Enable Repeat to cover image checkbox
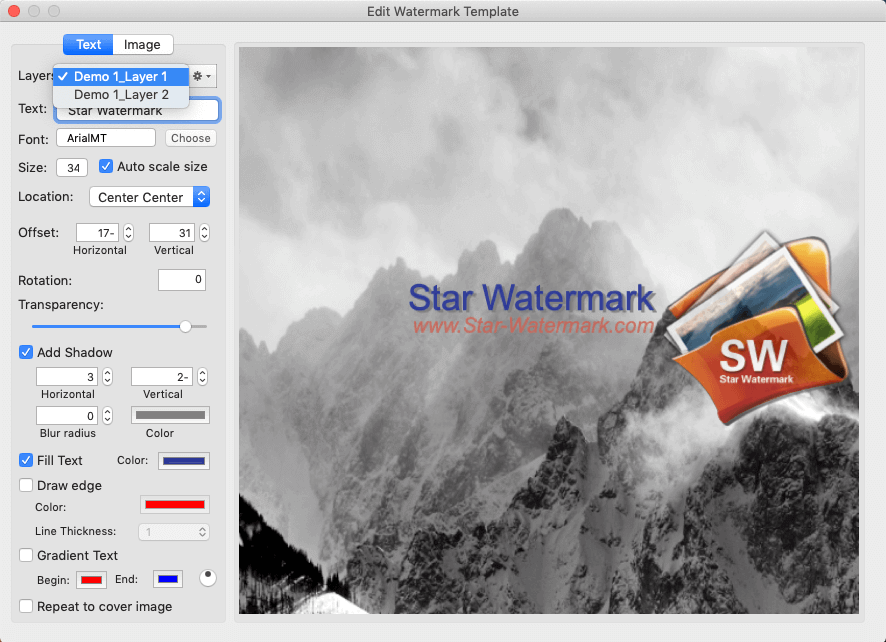 tap(26, 606)
